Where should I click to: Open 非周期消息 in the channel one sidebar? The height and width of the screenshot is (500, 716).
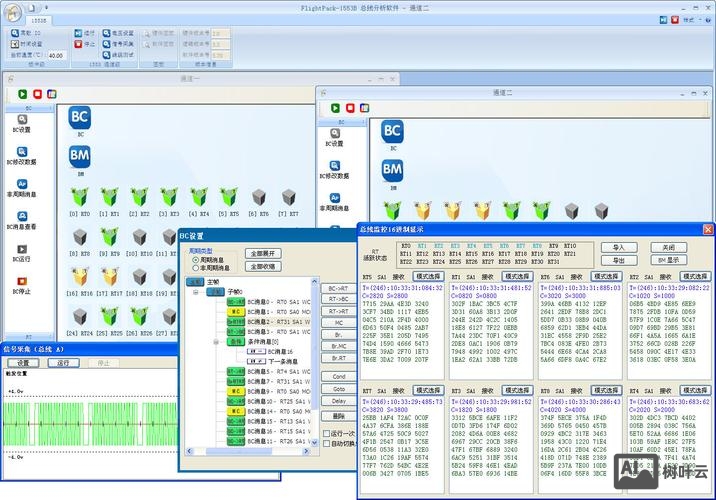pyautogui.click(x=21, y=190)
